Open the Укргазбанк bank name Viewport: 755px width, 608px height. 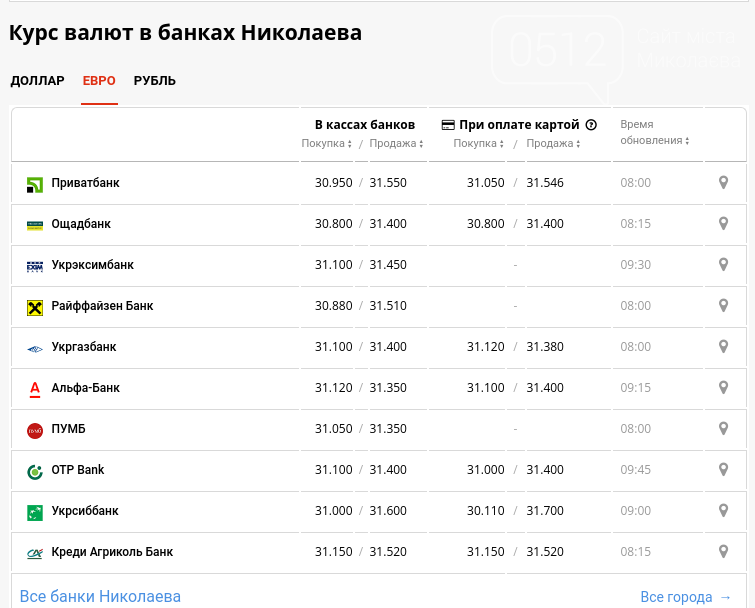84,347
